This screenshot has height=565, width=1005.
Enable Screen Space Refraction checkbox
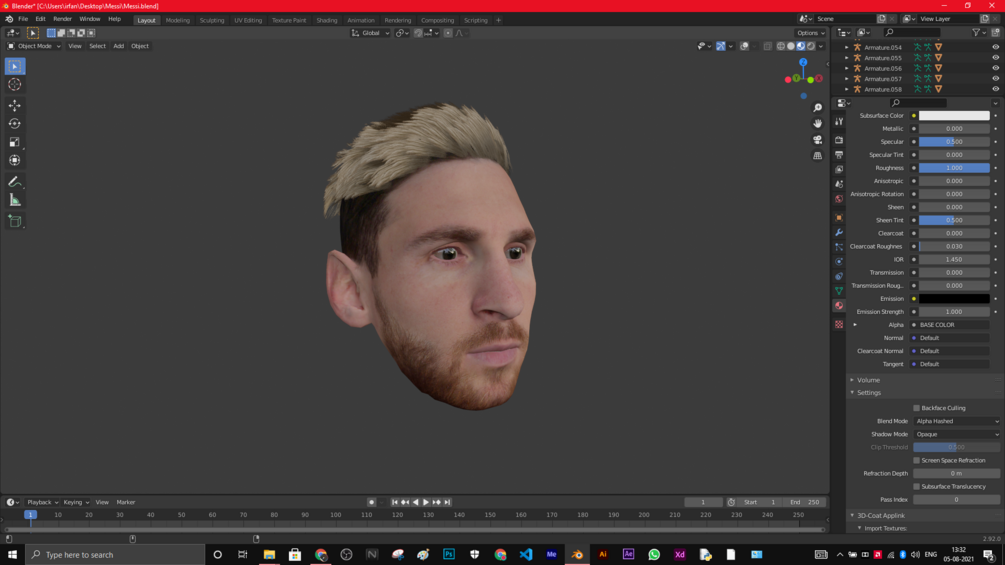pyautogui.click(x=917, y=461)
